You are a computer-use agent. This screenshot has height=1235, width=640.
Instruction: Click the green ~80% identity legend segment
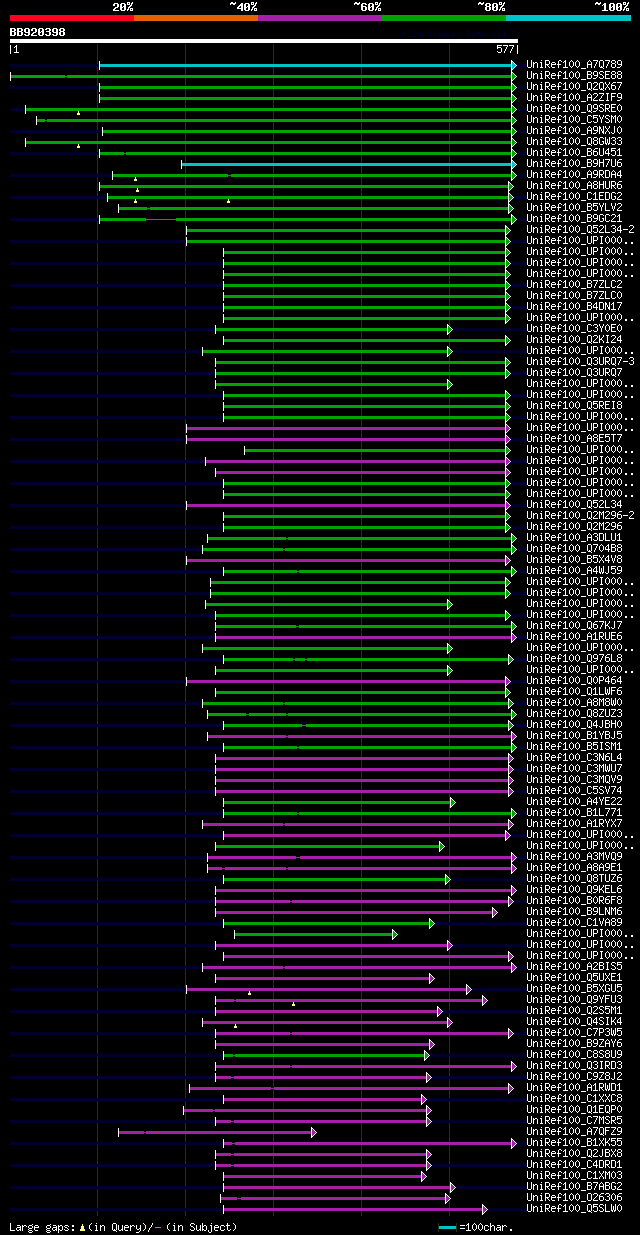tap(443, 17)
